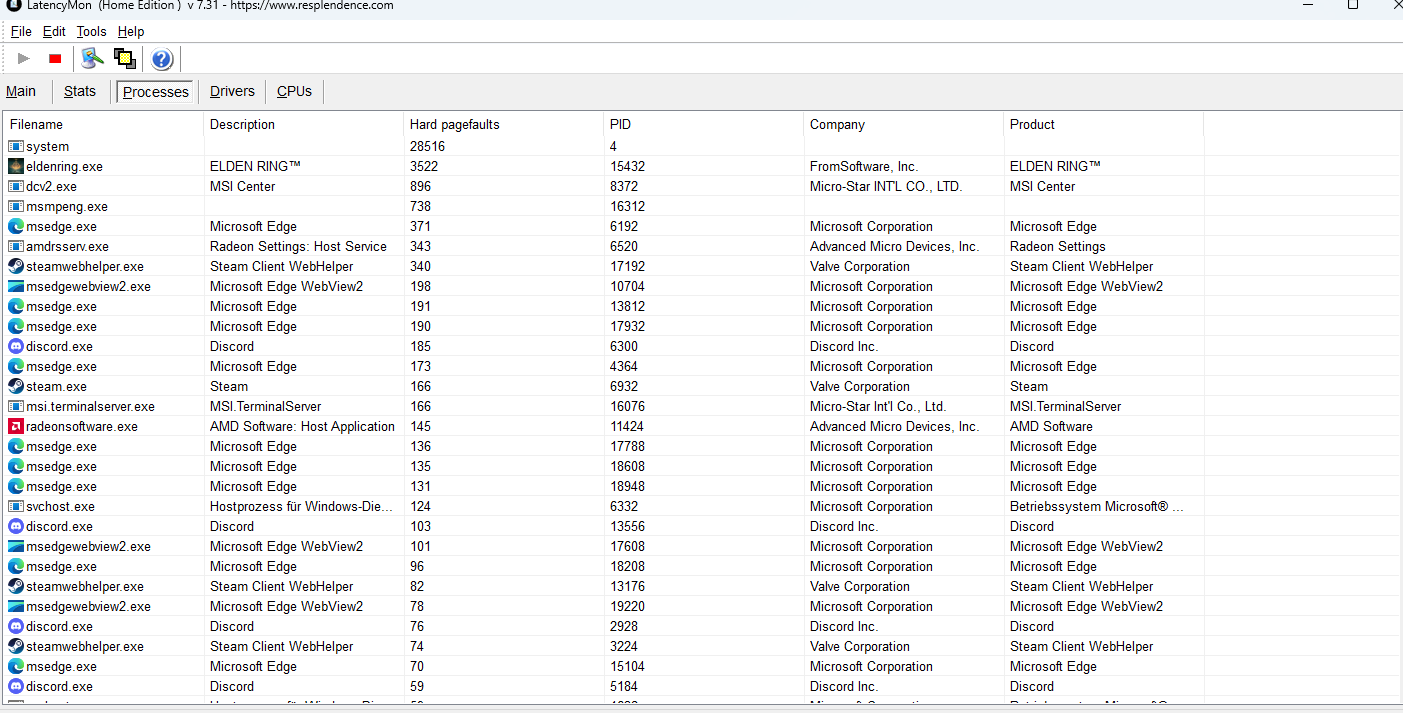Select the Processes tab
1403x713 pixels.
pos(156,92)
